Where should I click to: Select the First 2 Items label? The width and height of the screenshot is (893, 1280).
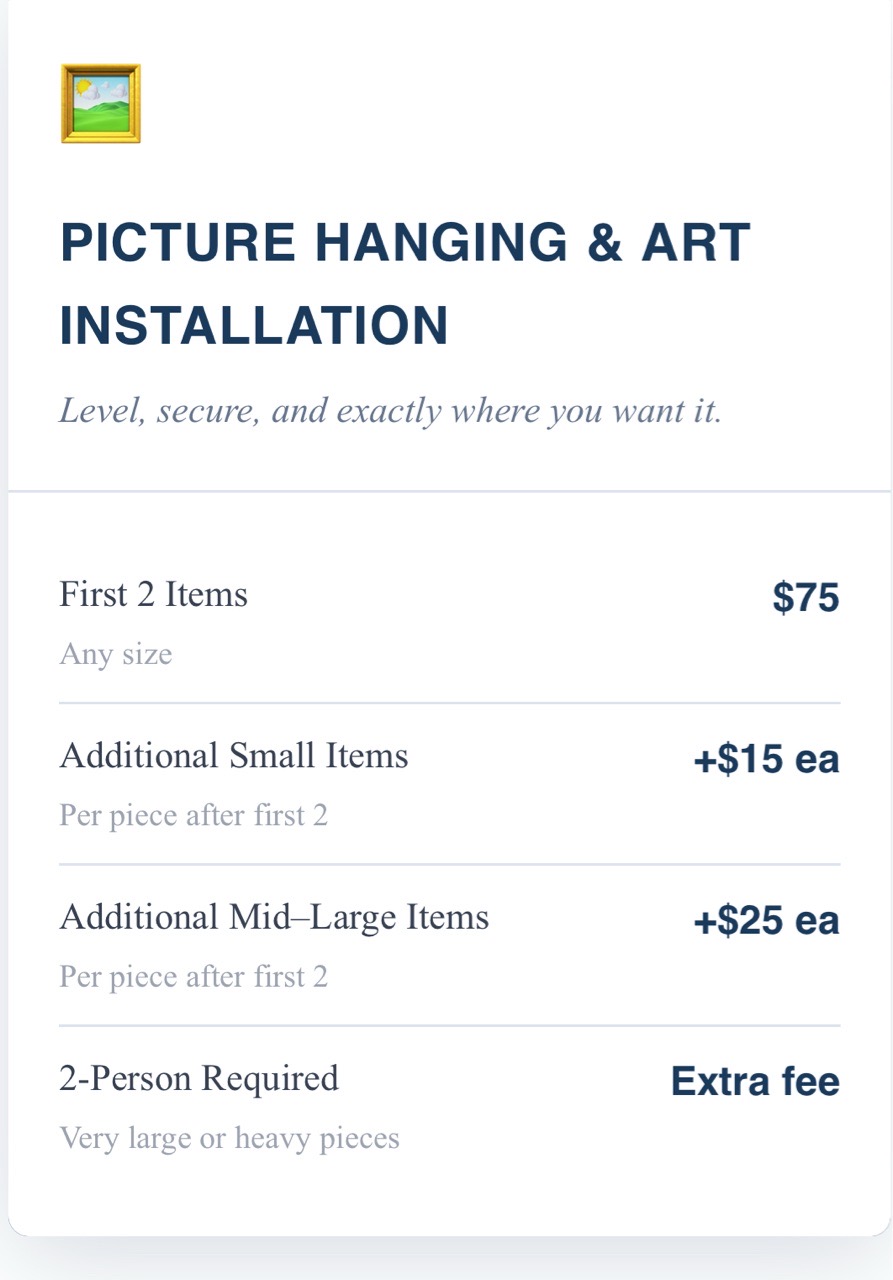coord(154,595)
